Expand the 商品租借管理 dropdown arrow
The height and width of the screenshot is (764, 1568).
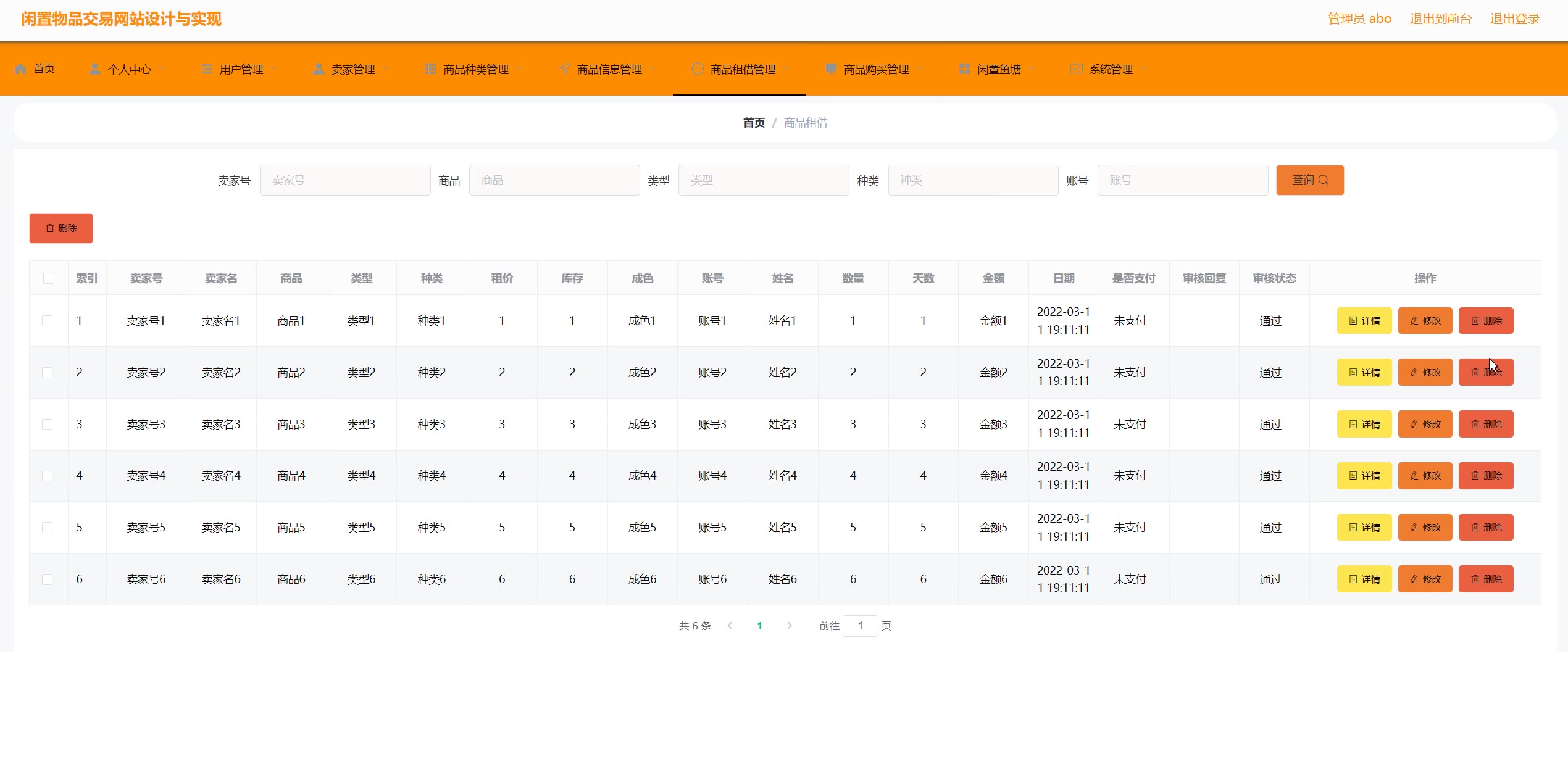pyautogui.click(x=787, y=69)
